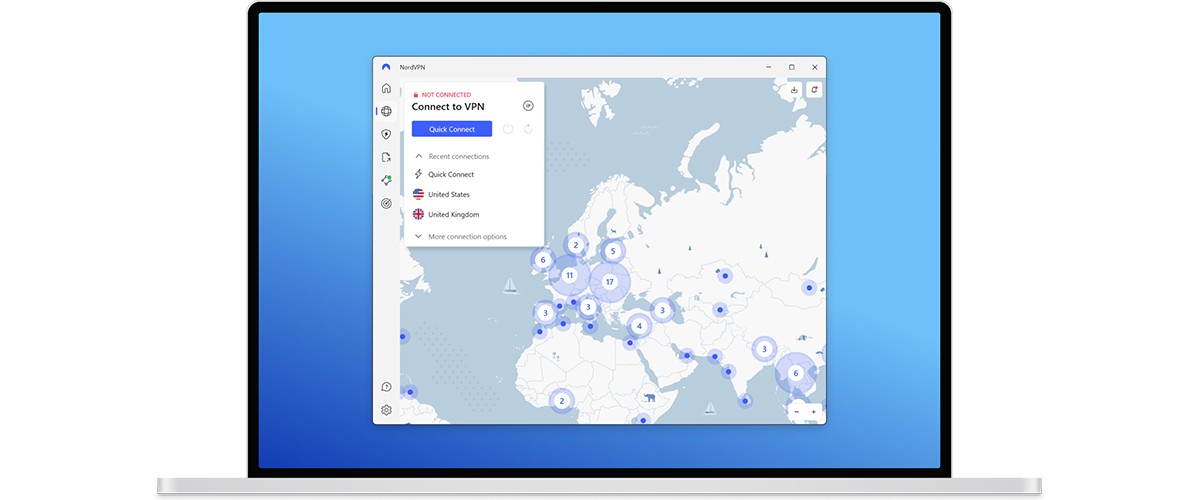Minimize the NordVPN window

[768, 67]
